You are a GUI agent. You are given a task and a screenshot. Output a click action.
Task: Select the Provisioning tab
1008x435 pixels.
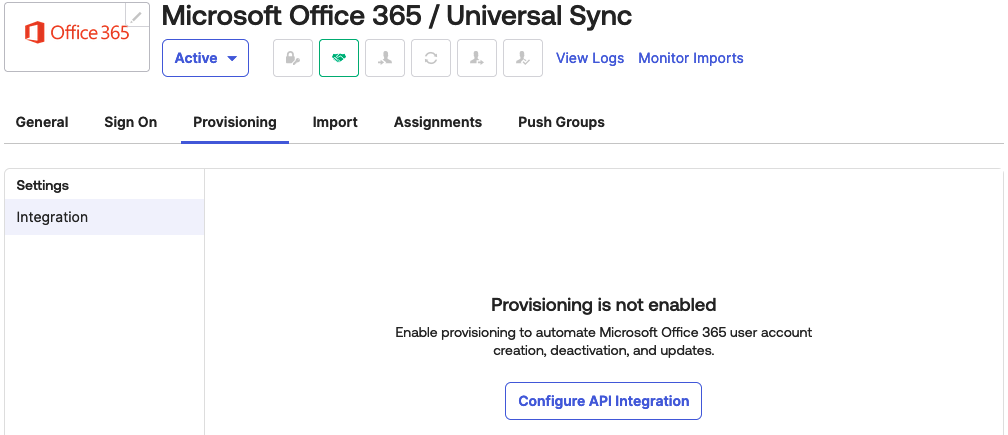click(x=235, y=122)
